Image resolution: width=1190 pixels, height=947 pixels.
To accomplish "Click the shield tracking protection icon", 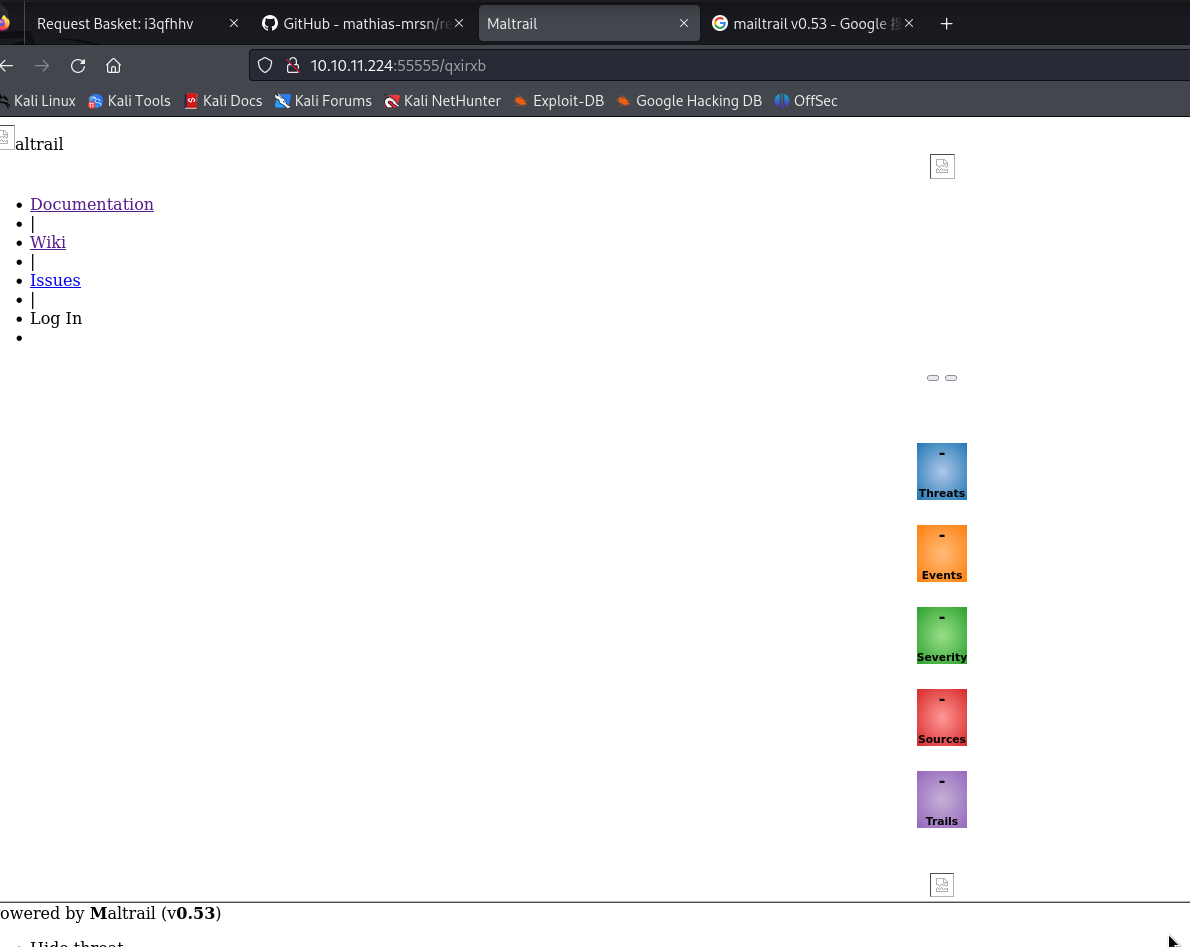I will pos(265,66).
